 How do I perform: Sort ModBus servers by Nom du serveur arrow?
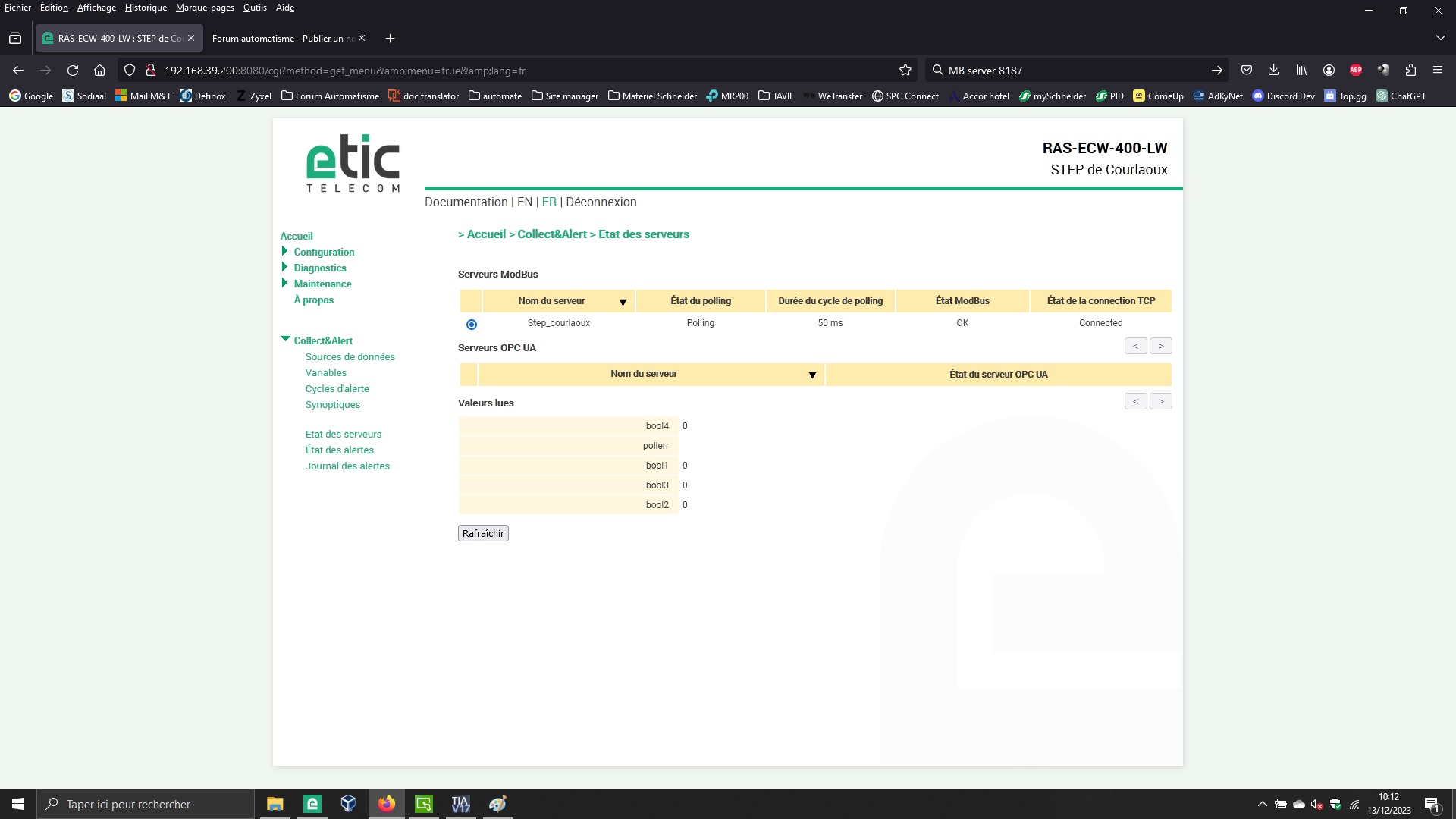click(x=623, y=302)
